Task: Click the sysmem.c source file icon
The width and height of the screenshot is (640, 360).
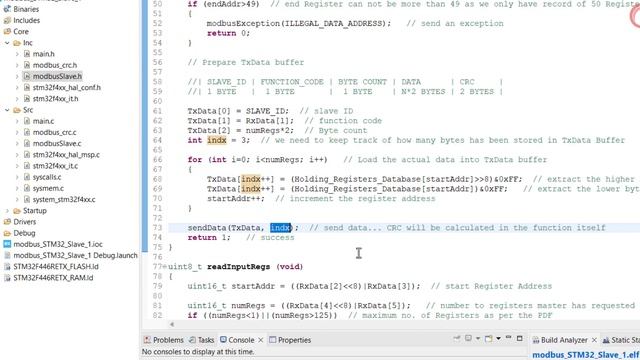Action: [x=27, y=188]
